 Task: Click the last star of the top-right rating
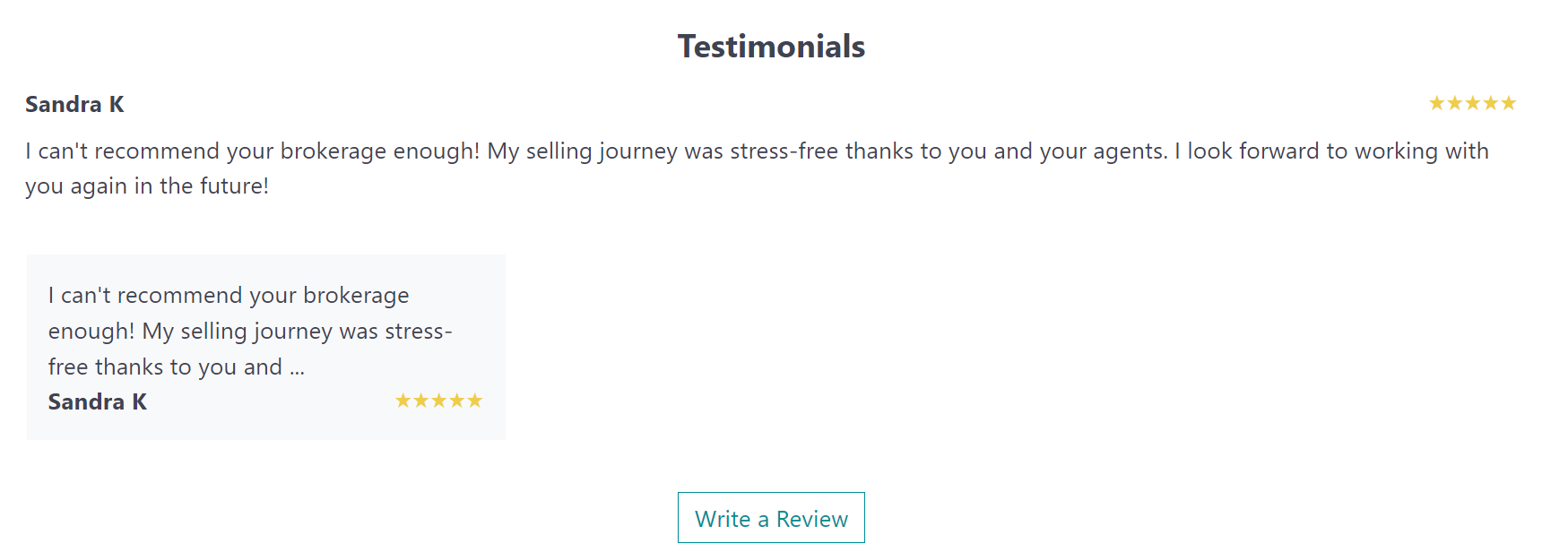pyautogui.click(x=1506, y=103)
